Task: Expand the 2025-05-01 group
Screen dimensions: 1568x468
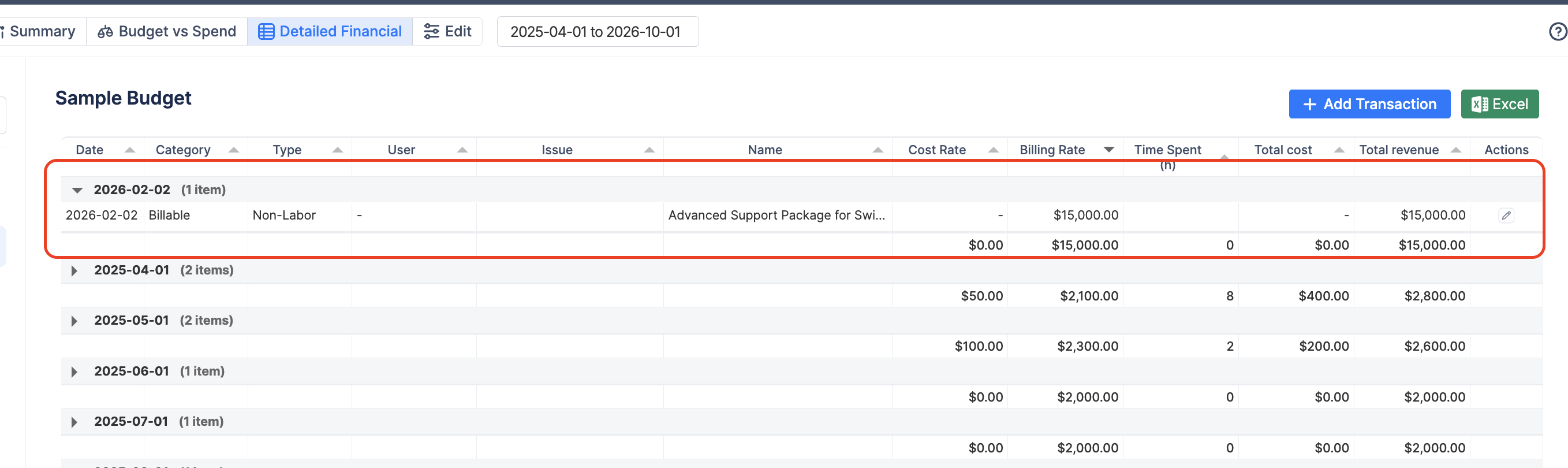Action: pyautogui.click(x=74, y=321)
